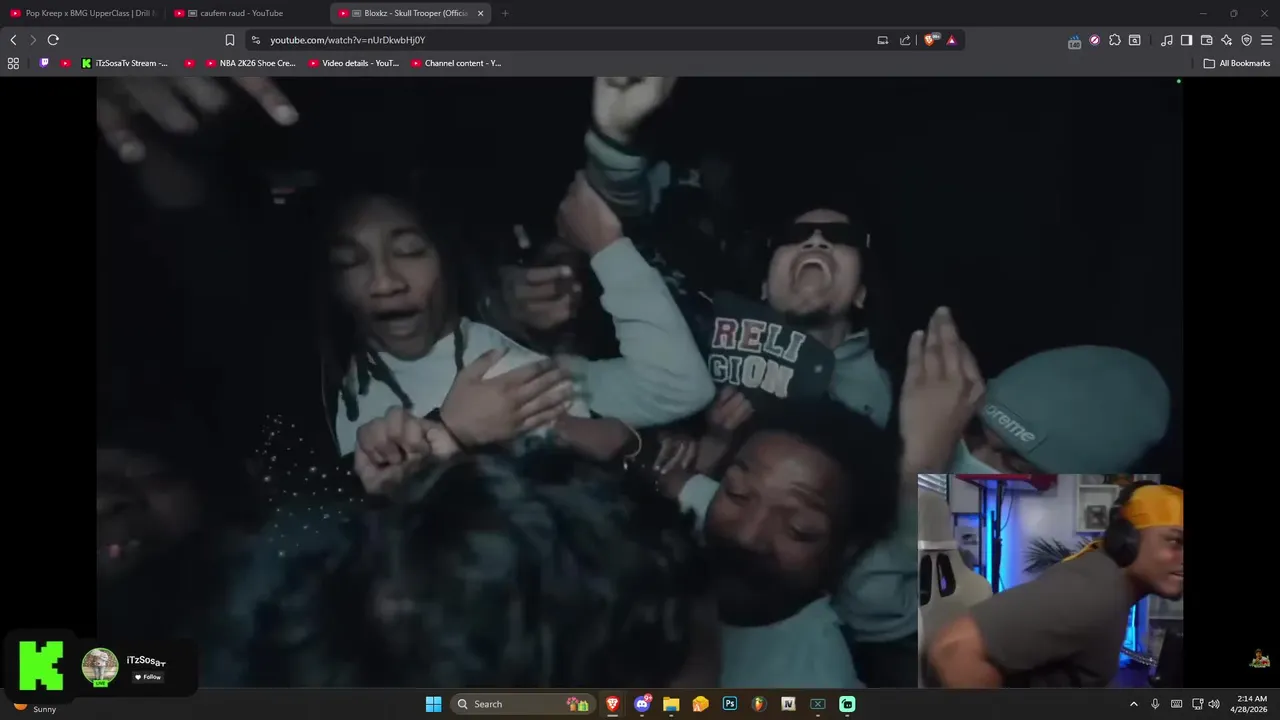1280x720 pixels.
Task: Open the Sunny weather widget
Action: (35, 707)
